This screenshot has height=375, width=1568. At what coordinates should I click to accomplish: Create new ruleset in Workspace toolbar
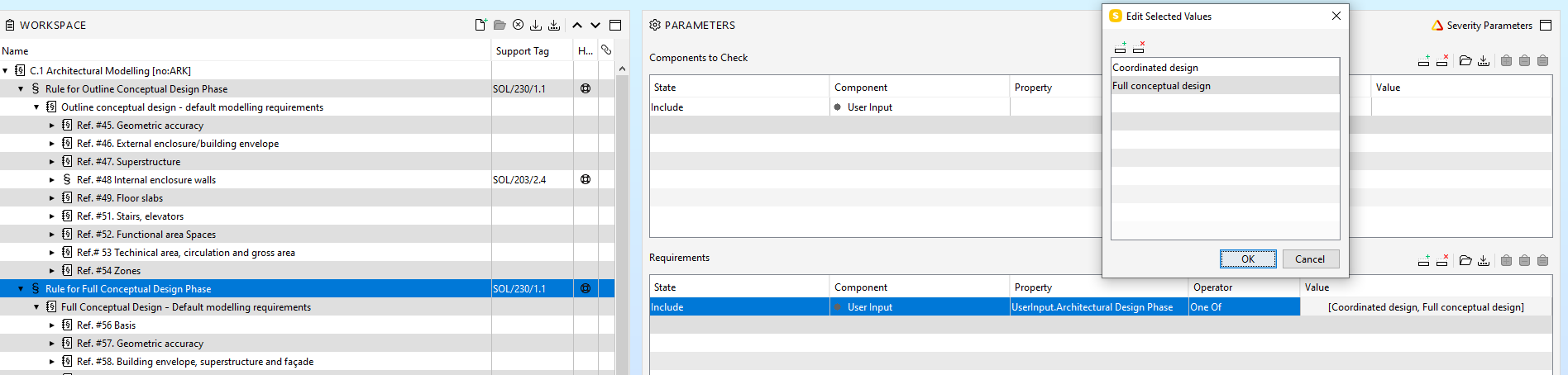pyautogui.click(x=480, y=25)
